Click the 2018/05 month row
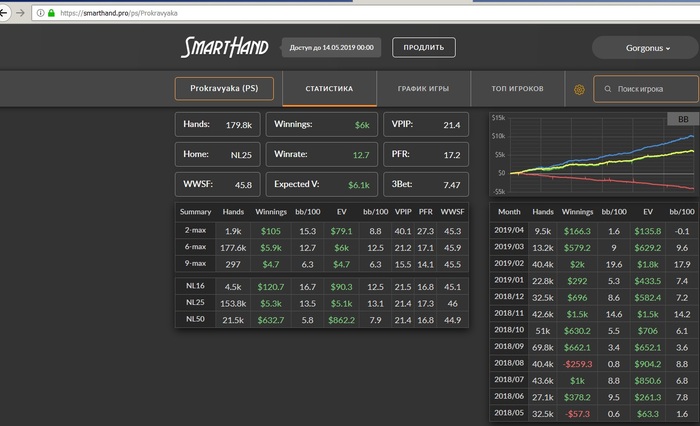The height and width of the screenshot is (426, 700). tap(595, 413)
